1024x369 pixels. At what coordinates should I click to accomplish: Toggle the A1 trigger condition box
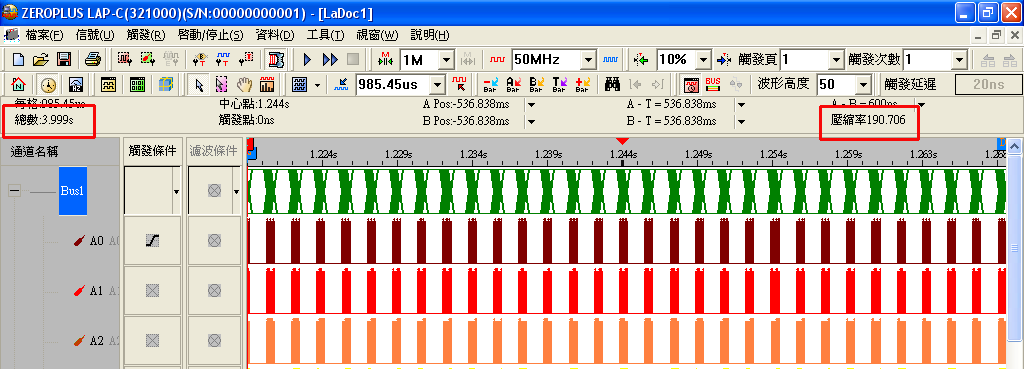(153, 291)
